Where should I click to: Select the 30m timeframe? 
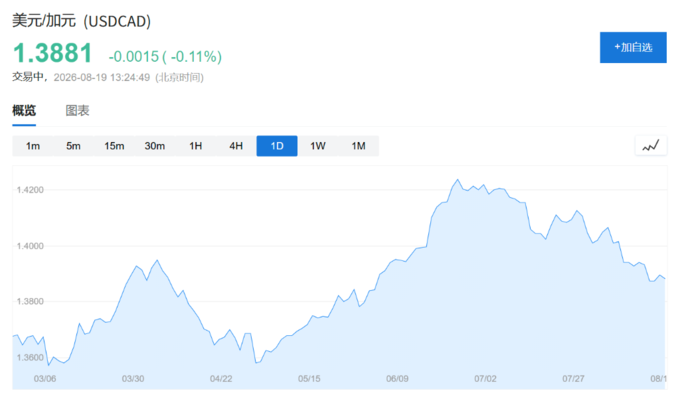155,146
